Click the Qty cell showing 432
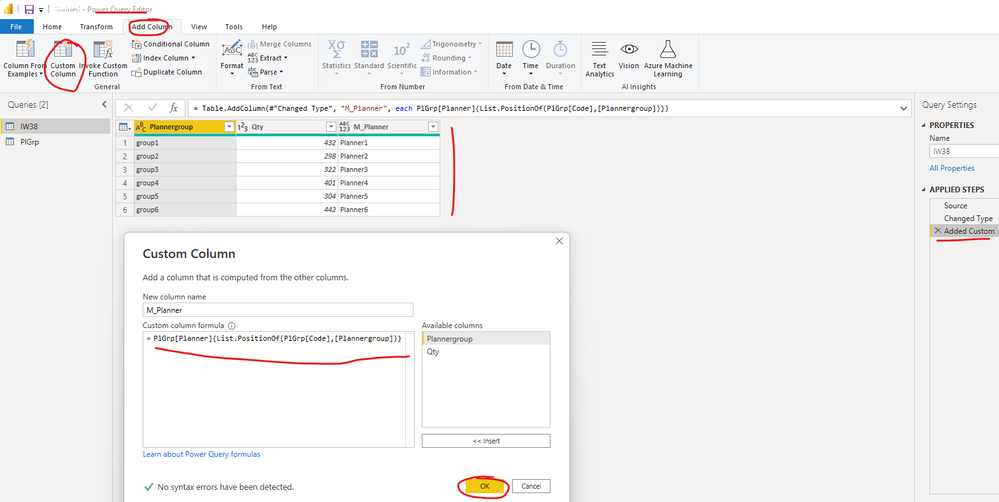Viewport: 999px width, 502px height. (x=287, y=143)
